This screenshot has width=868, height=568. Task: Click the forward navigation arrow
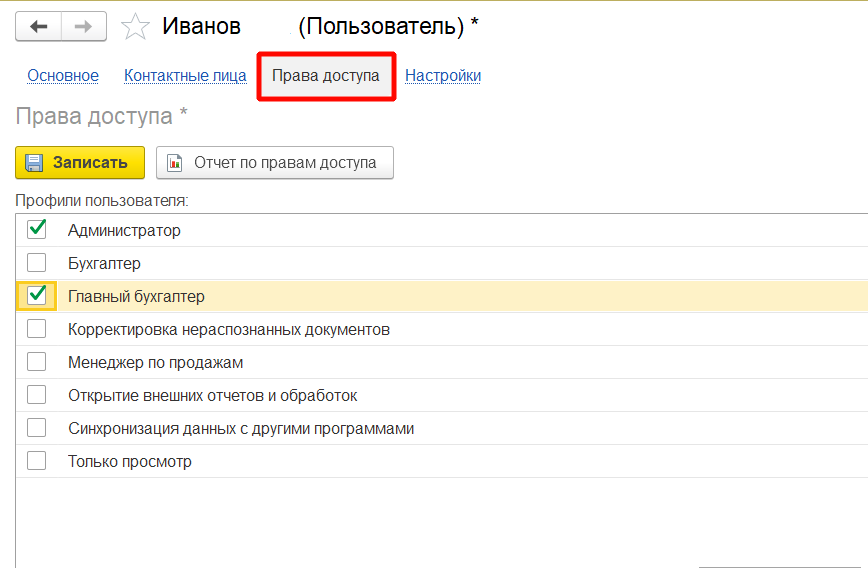84,27
